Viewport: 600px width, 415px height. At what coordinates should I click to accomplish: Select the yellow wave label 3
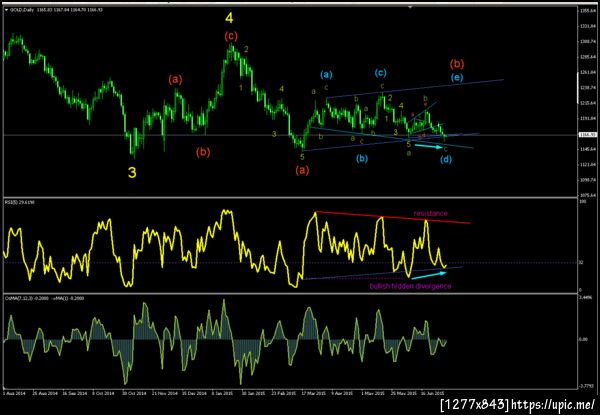pos(132,173)
